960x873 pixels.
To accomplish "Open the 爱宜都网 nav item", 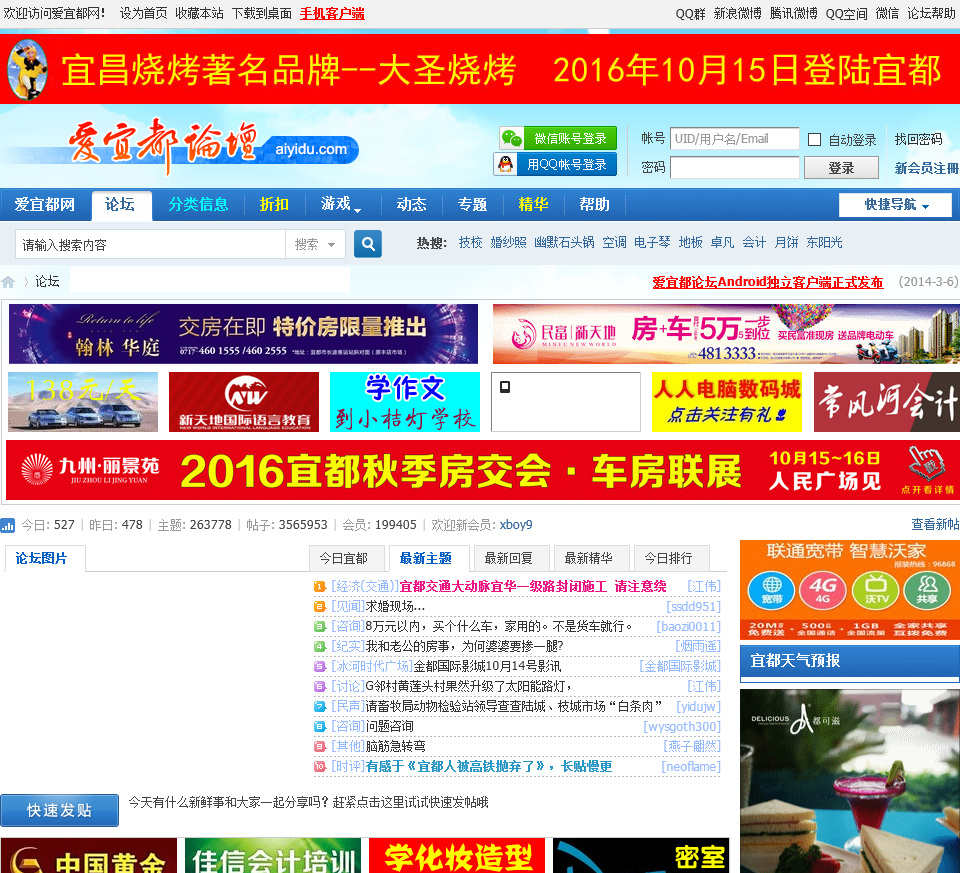I will pyautogui.click(x=44, y=204).
